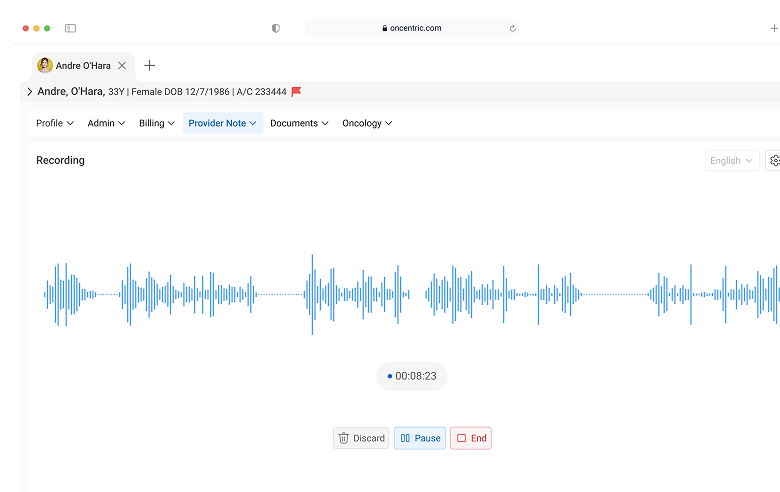Close the Andre O'Hara patient tab
Image resolution: width=780 pixels, height=492 pixels.
(x=122, y=66)
